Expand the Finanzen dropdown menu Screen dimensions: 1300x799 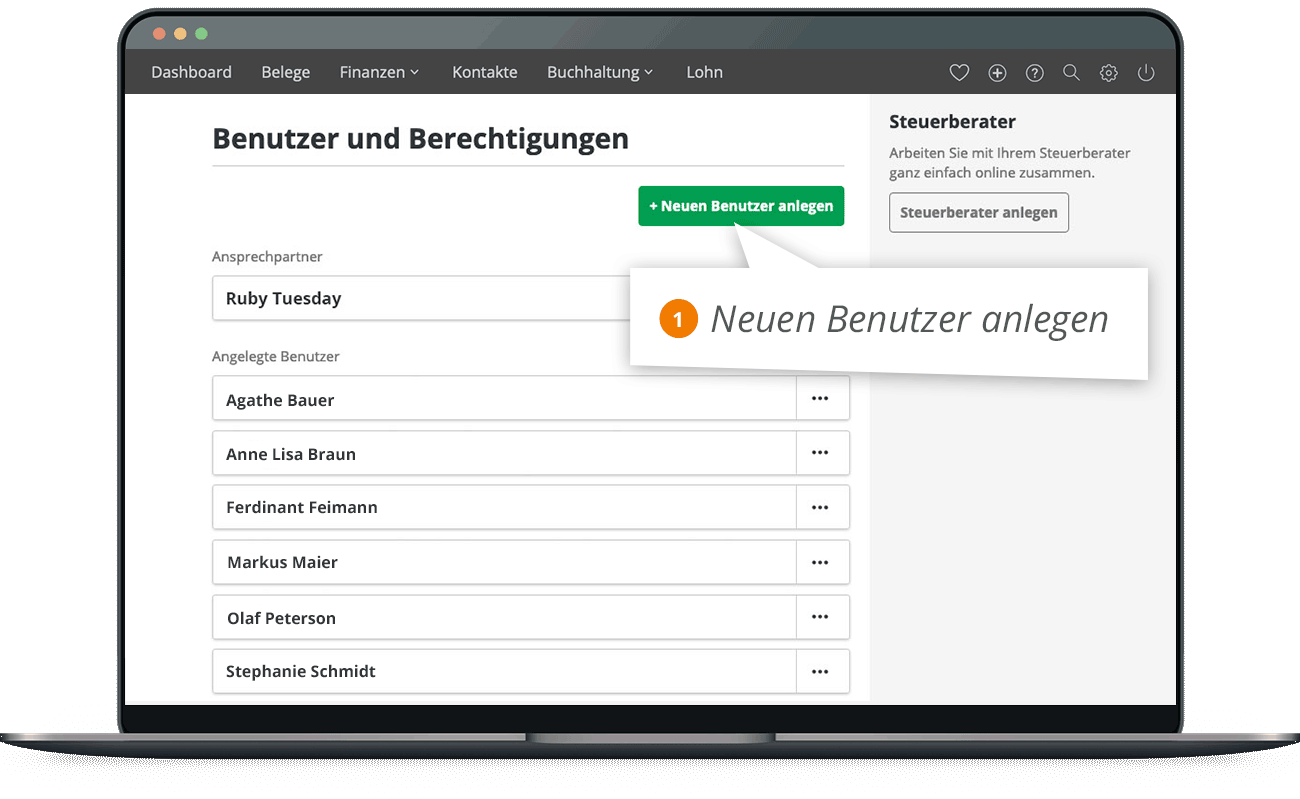pyautogui.click(x=379, y=73)
